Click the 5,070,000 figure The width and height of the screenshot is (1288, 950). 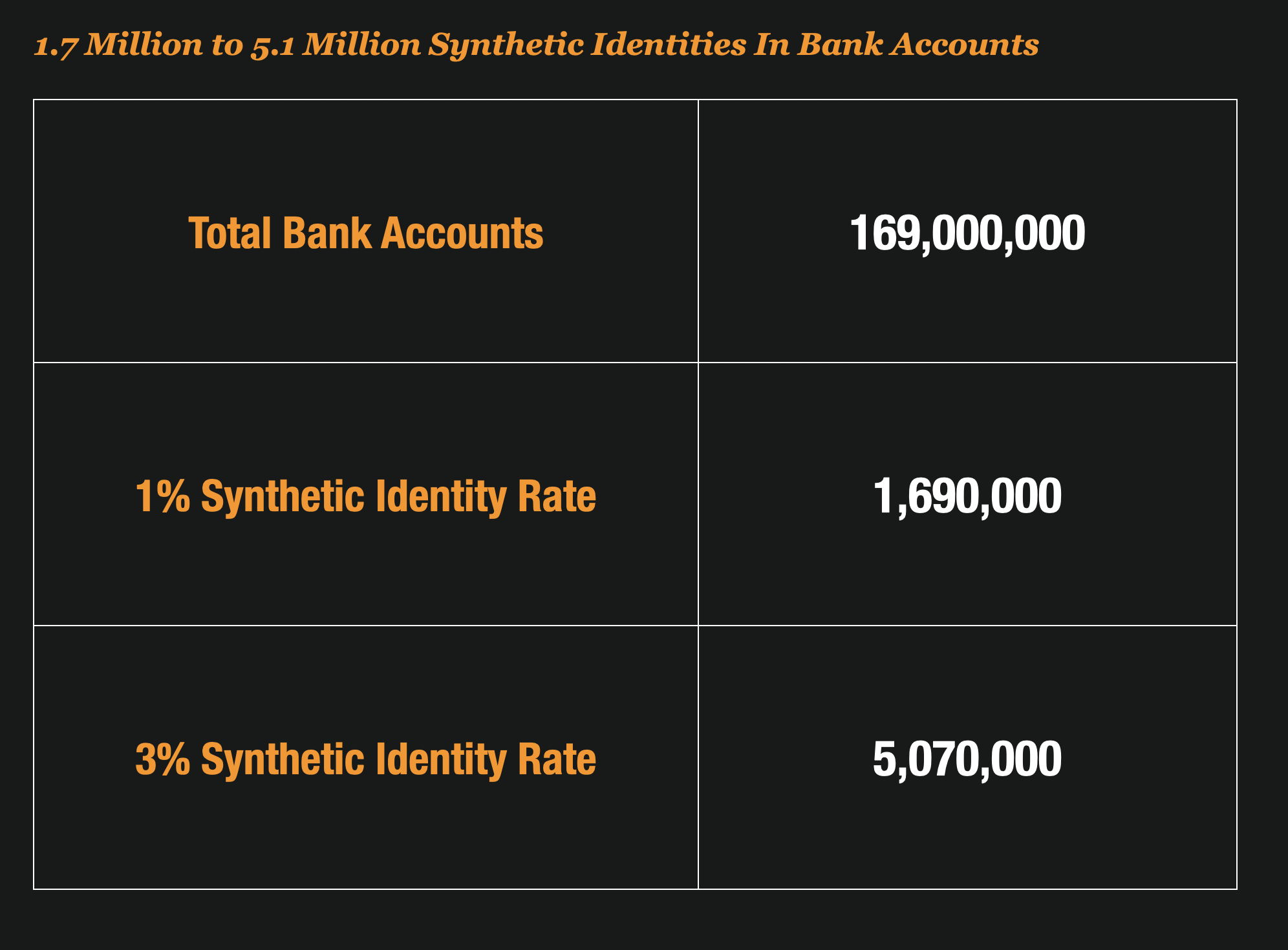(x=967, y=759)
